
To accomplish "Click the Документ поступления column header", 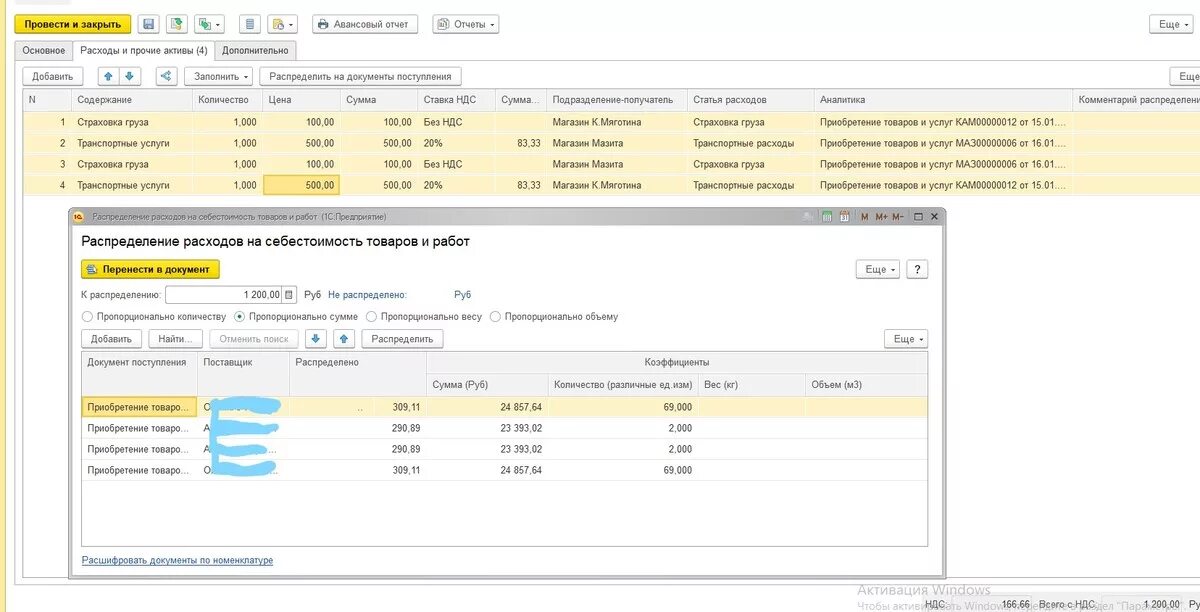I will pos(139,373).
